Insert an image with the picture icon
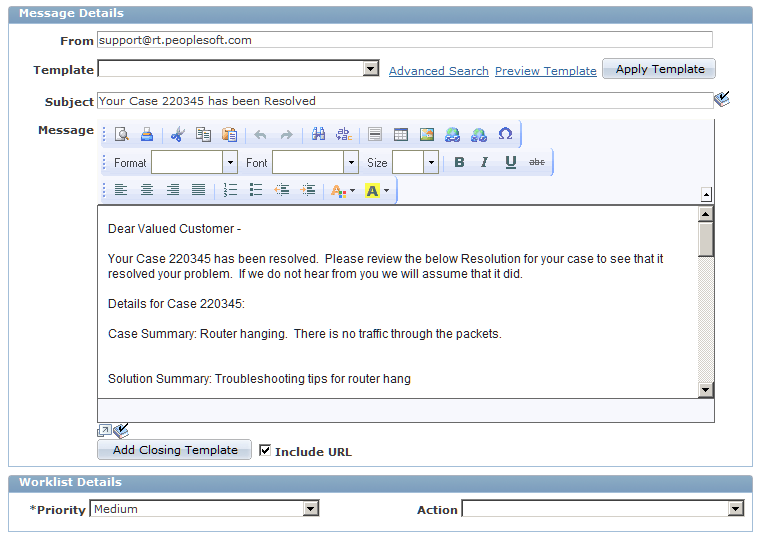This screenshot has width=761, height=538. pos(427,134)
